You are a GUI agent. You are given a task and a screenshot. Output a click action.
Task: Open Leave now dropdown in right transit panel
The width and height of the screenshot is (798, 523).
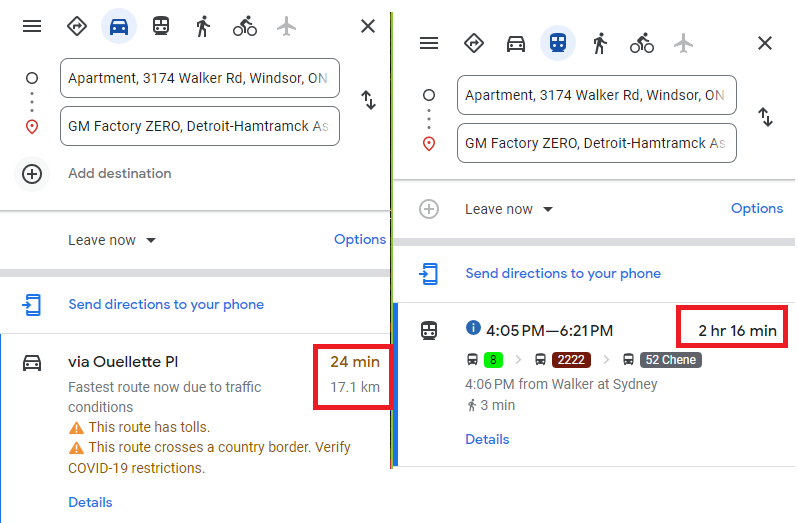[x=509, y=209]
